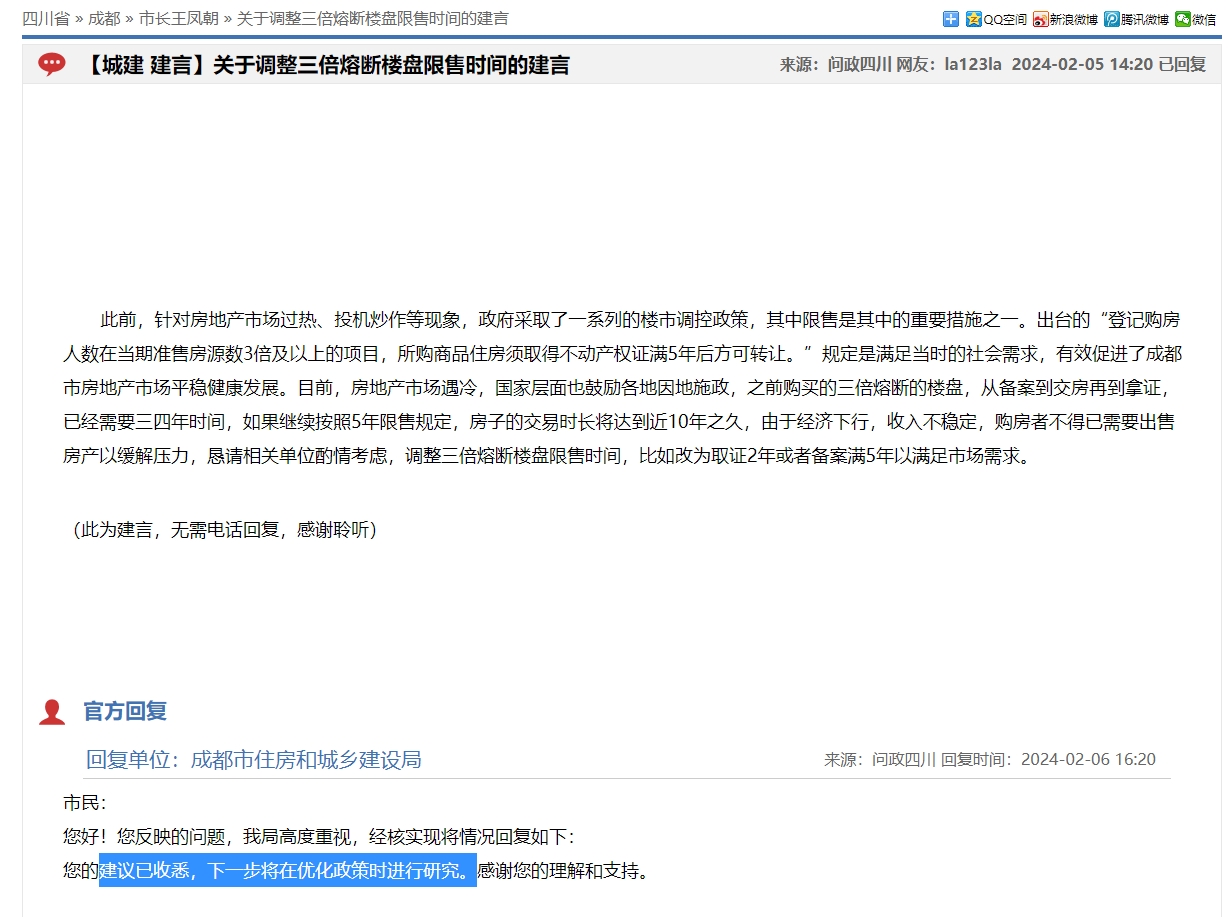This screenshot has width=1232, height=917.
Task: Click 回复单位: 成都市住房和城乡建设局
Action: coord(254,760)
